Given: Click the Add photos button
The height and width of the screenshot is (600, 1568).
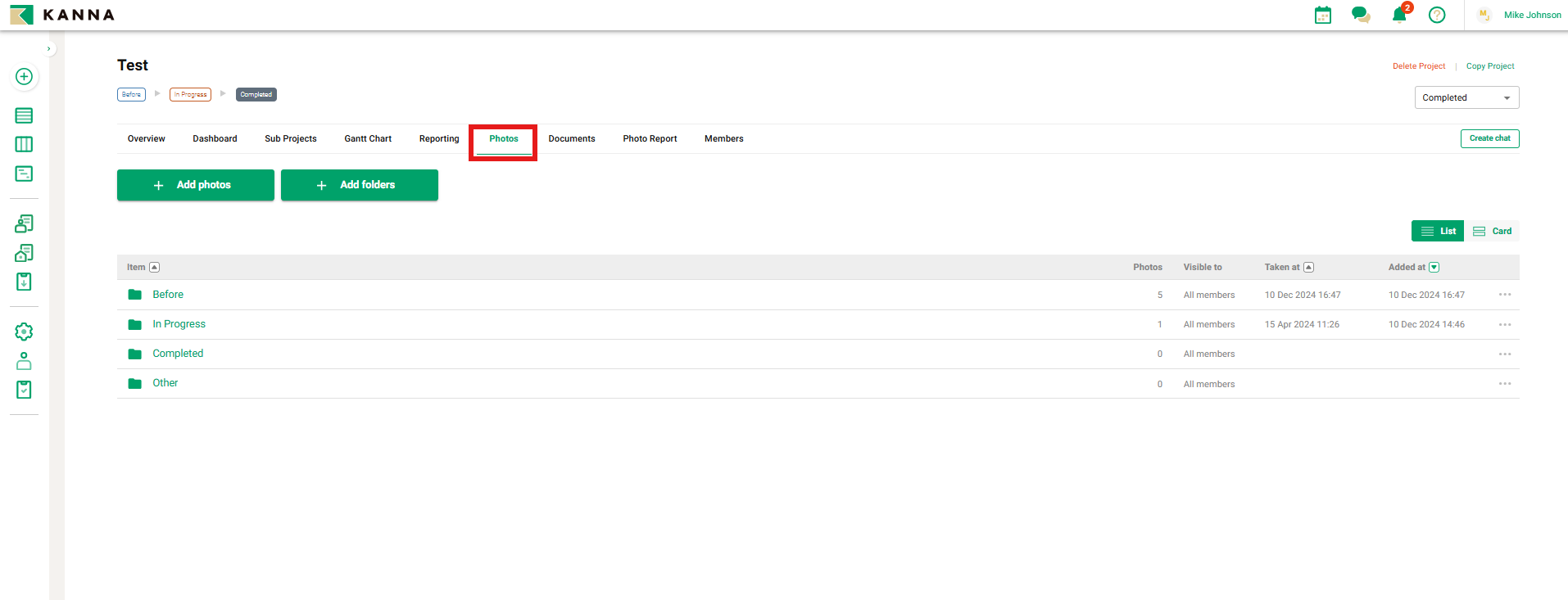Looking at the screenshot, I should click(196, 185).
